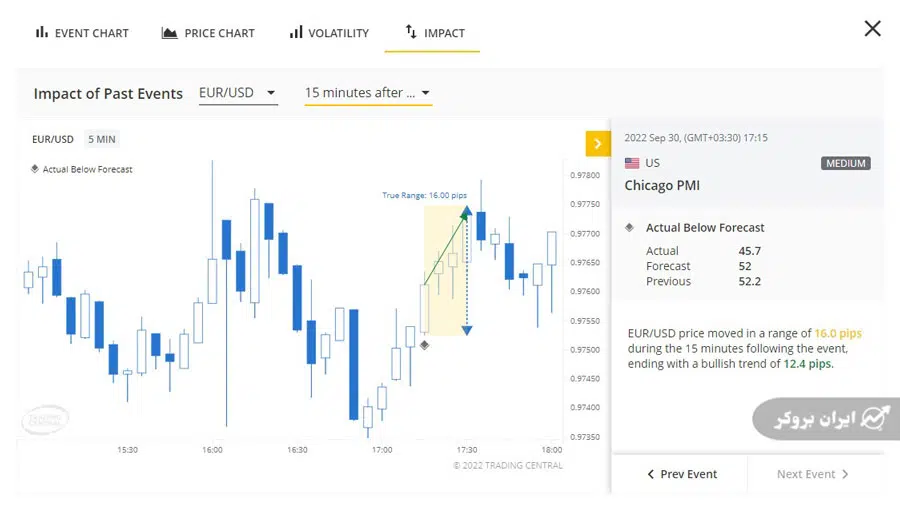900x509 pixels.
Task: Click the 5 MIN timeframe label
Action: tap(102, 139)
